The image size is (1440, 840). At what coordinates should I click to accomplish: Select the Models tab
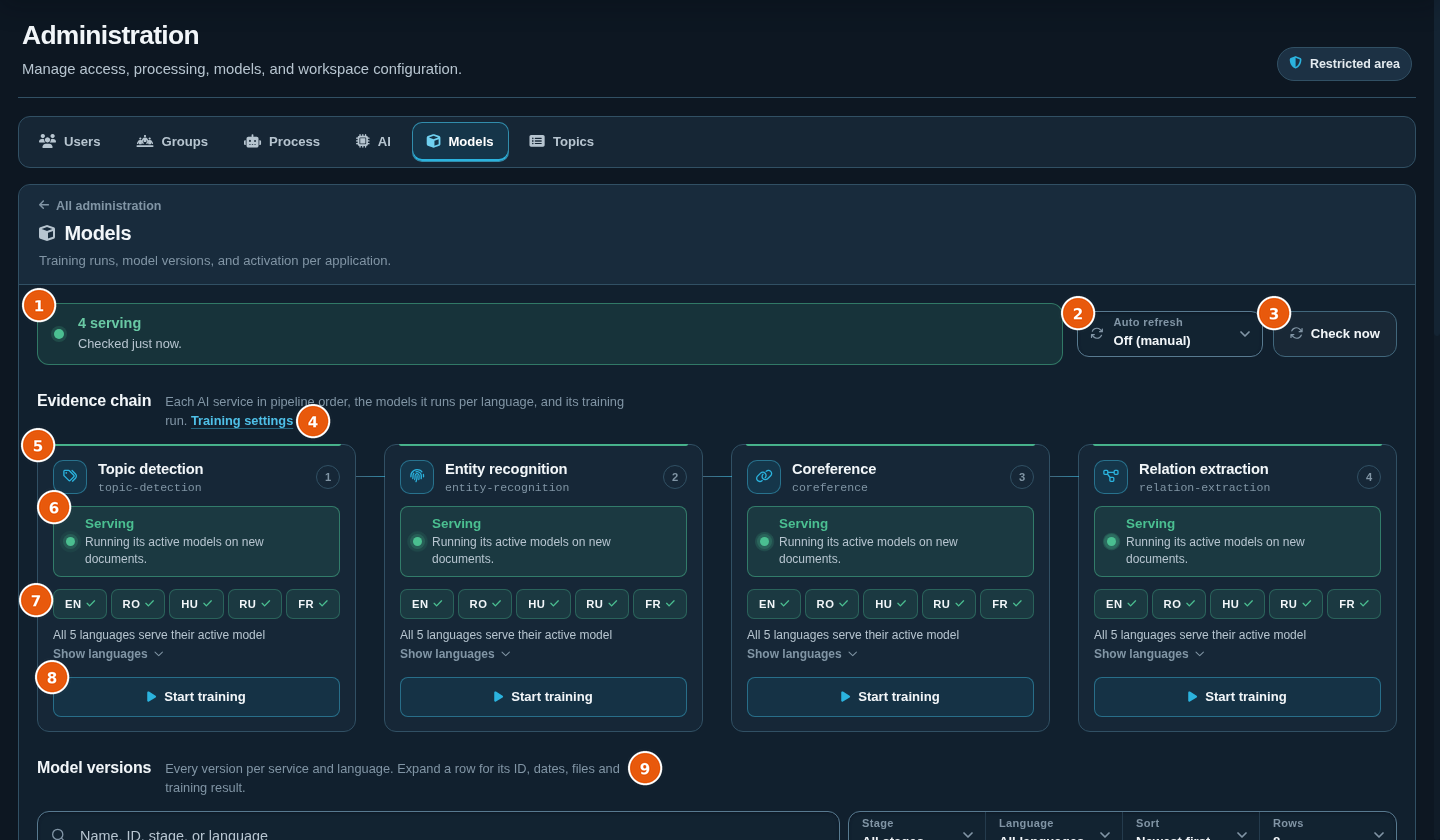point(460,142)
